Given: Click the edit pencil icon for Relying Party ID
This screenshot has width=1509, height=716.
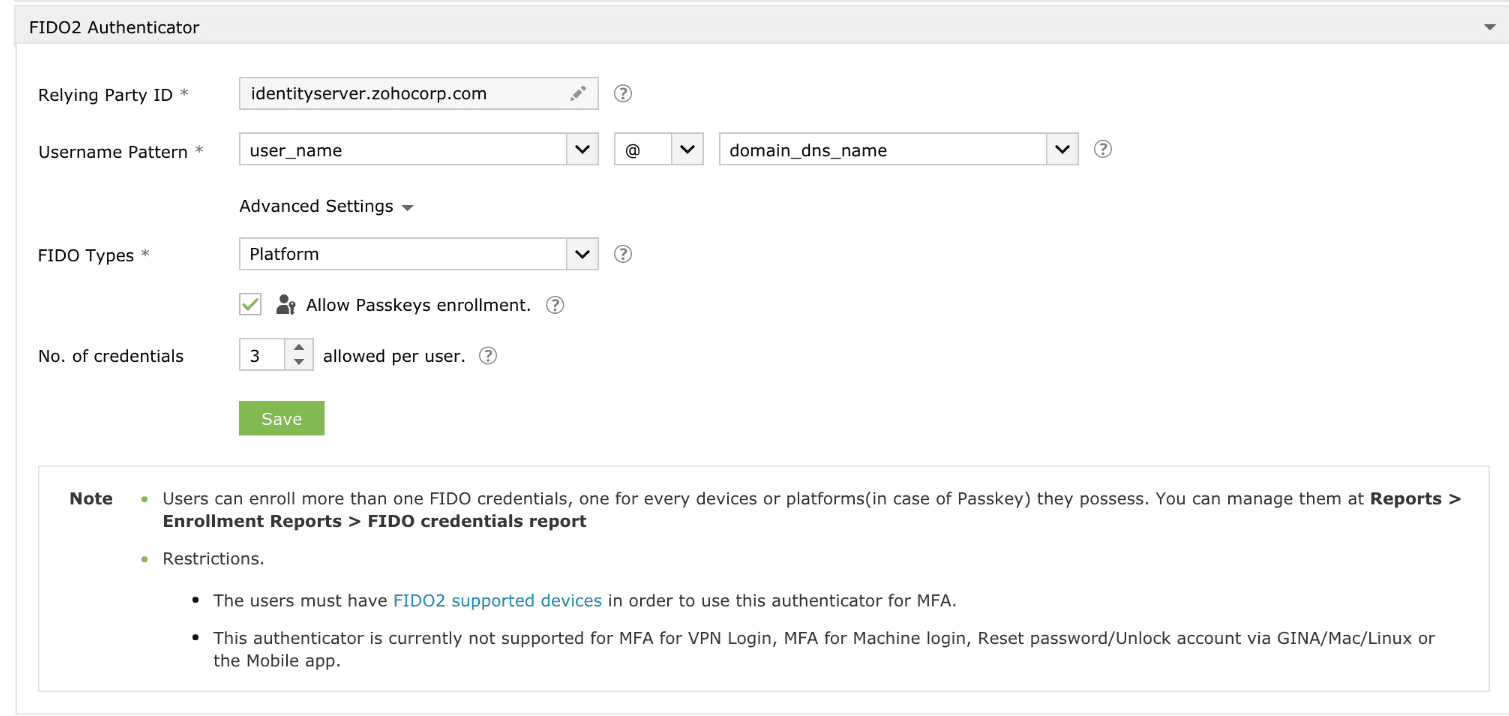Looking at the screenshot, I should pos(578,94).
